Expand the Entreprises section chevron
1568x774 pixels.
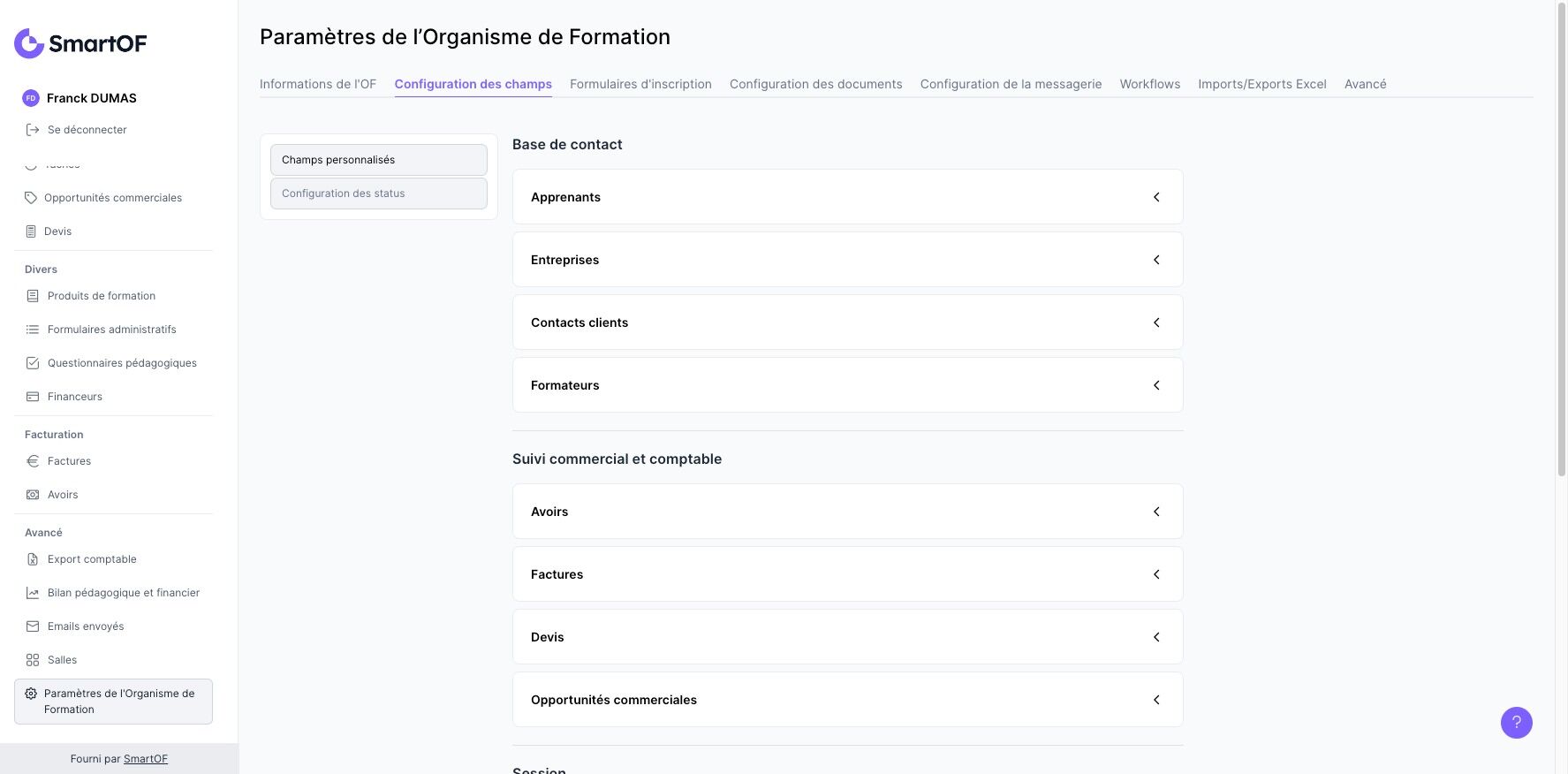tap(1156, 260)
